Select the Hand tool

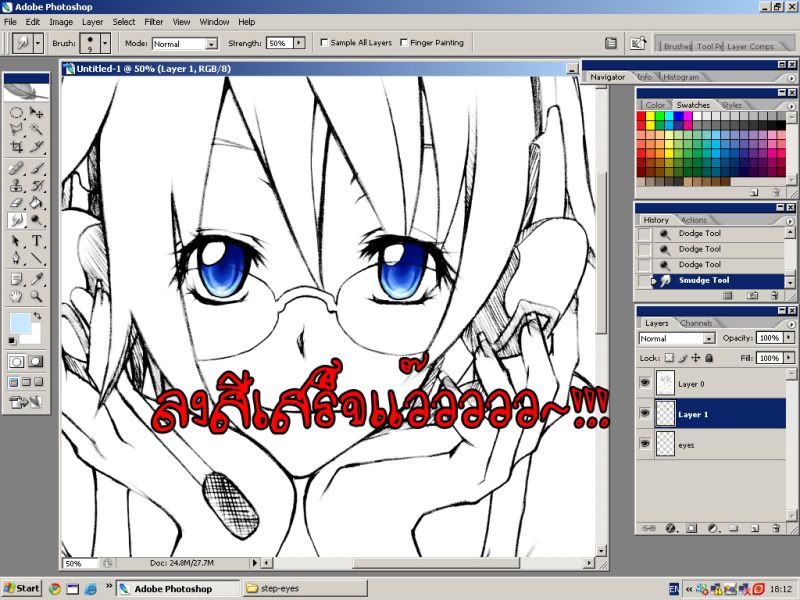click(x=16, y=296)
